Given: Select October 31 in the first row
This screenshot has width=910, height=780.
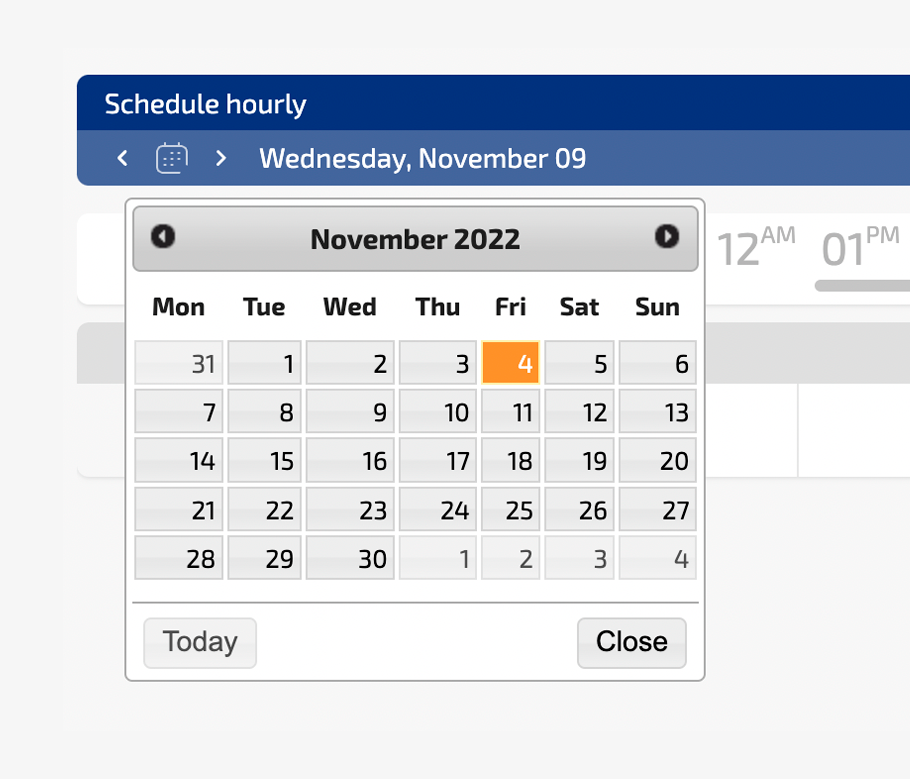Looking at the screenshot, I should point(179,363).
